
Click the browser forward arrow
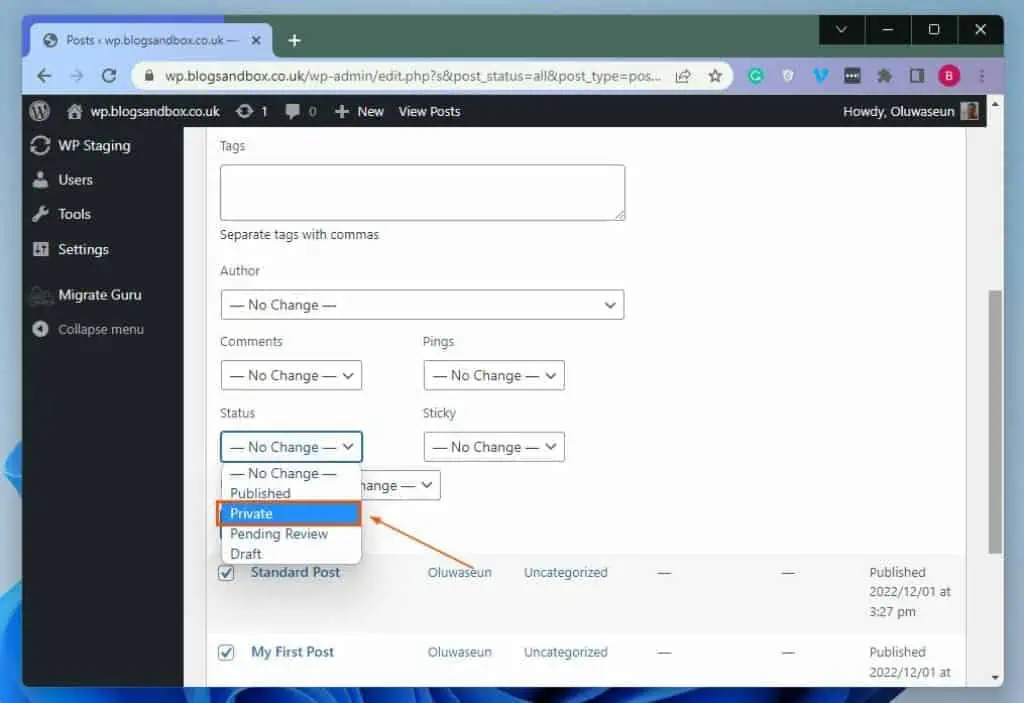tap(76, 76)
